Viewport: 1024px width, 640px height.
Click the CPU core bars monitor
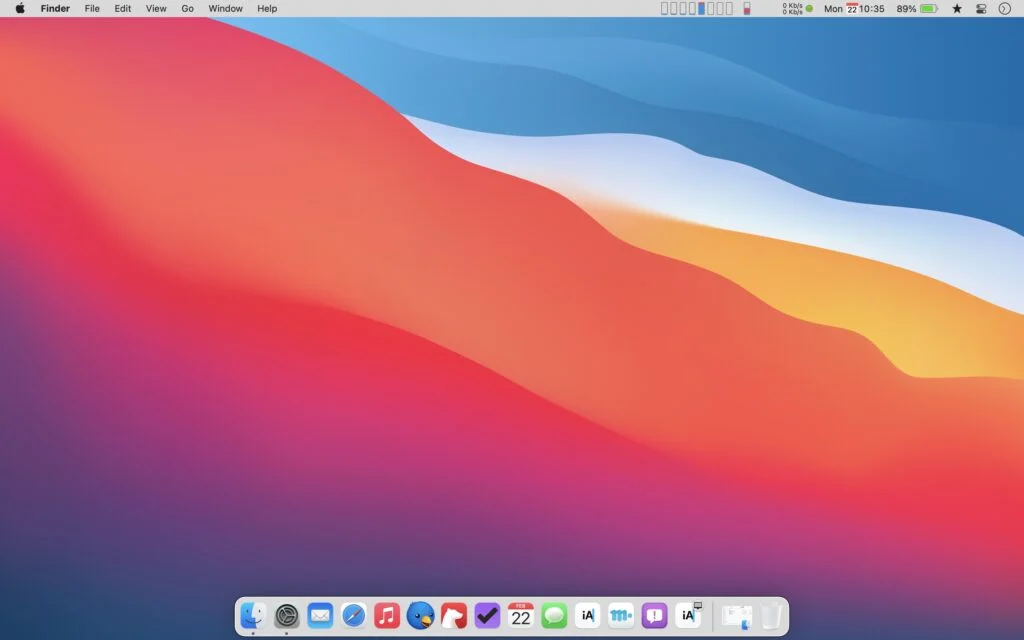tap(696, 8)
